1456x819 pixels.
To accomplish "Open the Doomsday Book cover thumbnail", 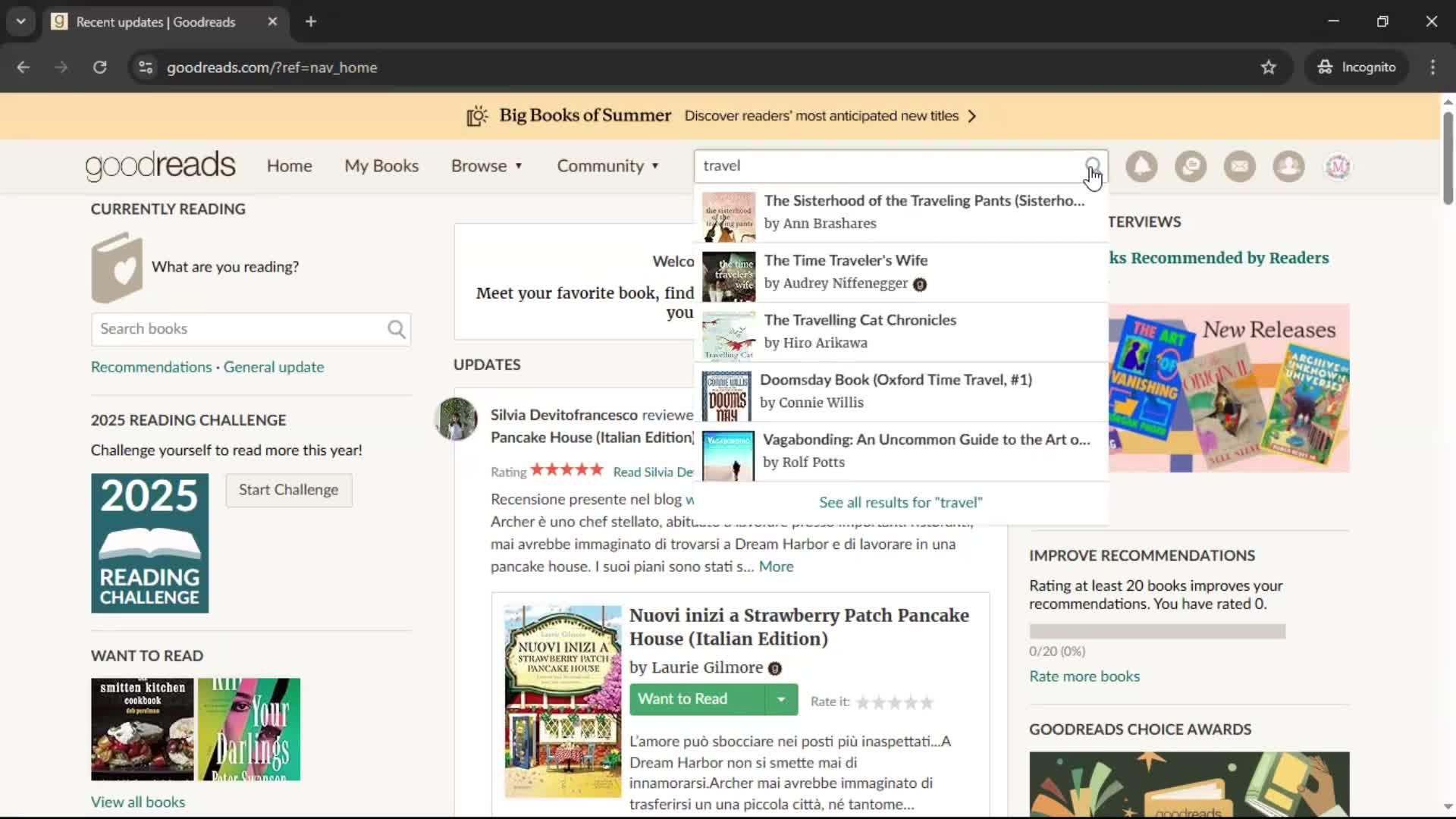I will [x=726, y=397].
